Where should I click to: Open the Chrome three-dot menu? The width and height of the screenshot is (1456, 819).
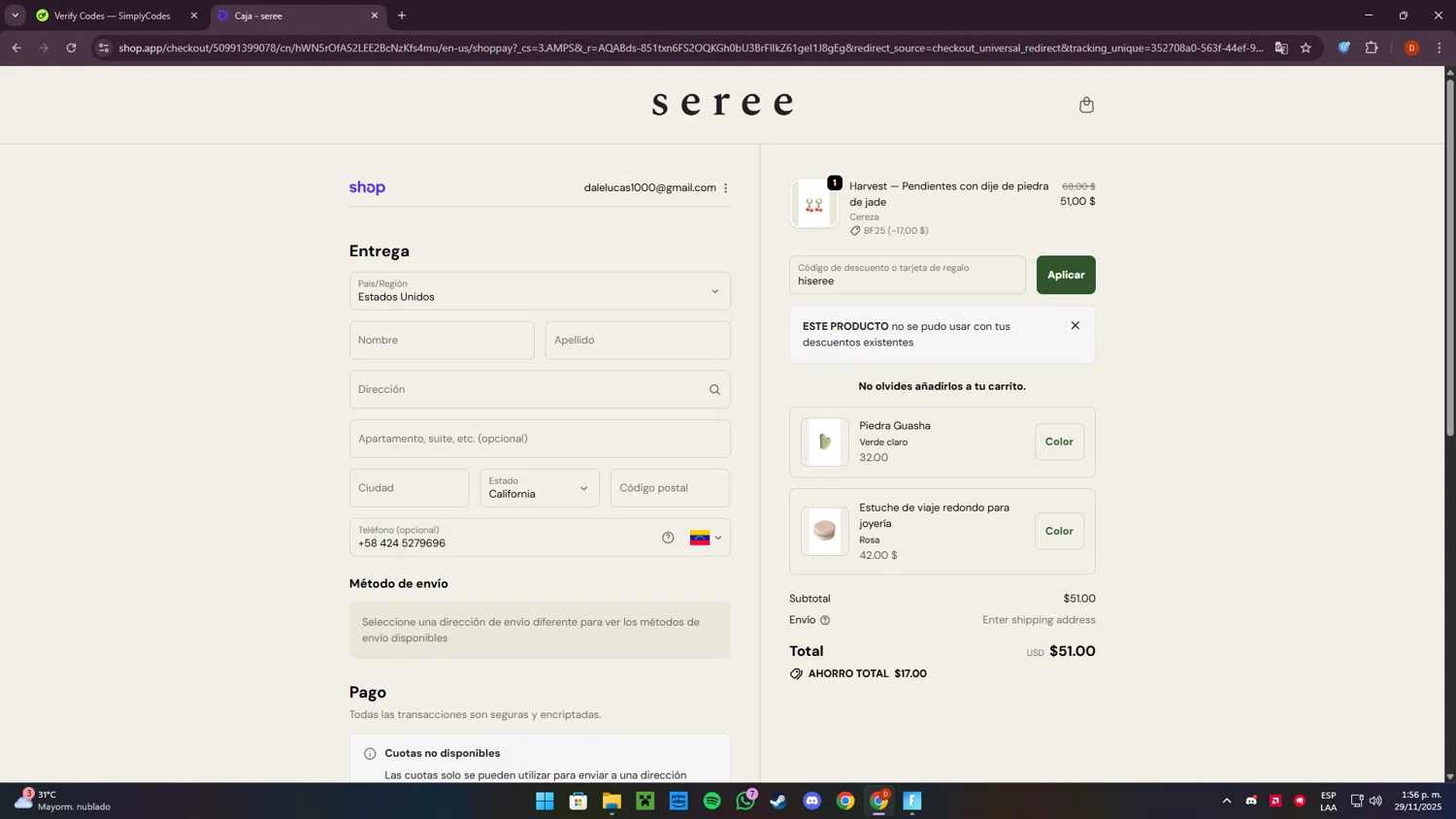[1439, 48]
